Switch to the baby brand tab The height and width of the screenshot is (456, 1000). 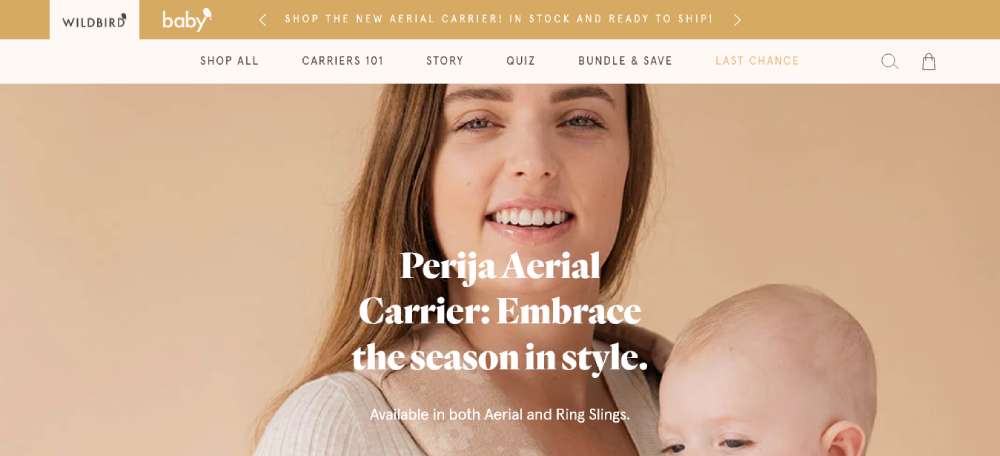186,20
